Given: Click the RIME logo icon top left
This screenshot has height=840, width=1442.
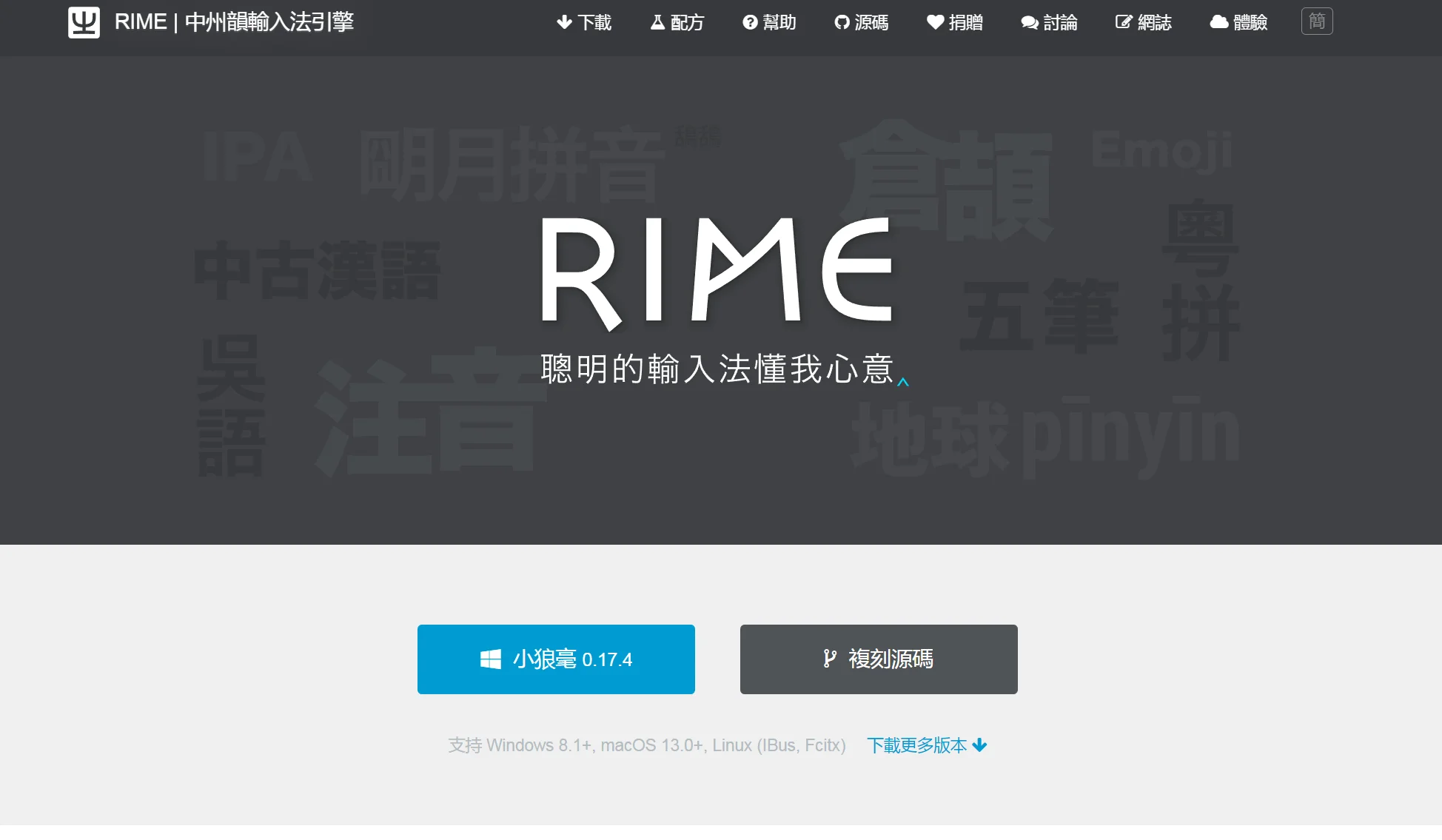Looking at the screenshot, I should point(83,21).
